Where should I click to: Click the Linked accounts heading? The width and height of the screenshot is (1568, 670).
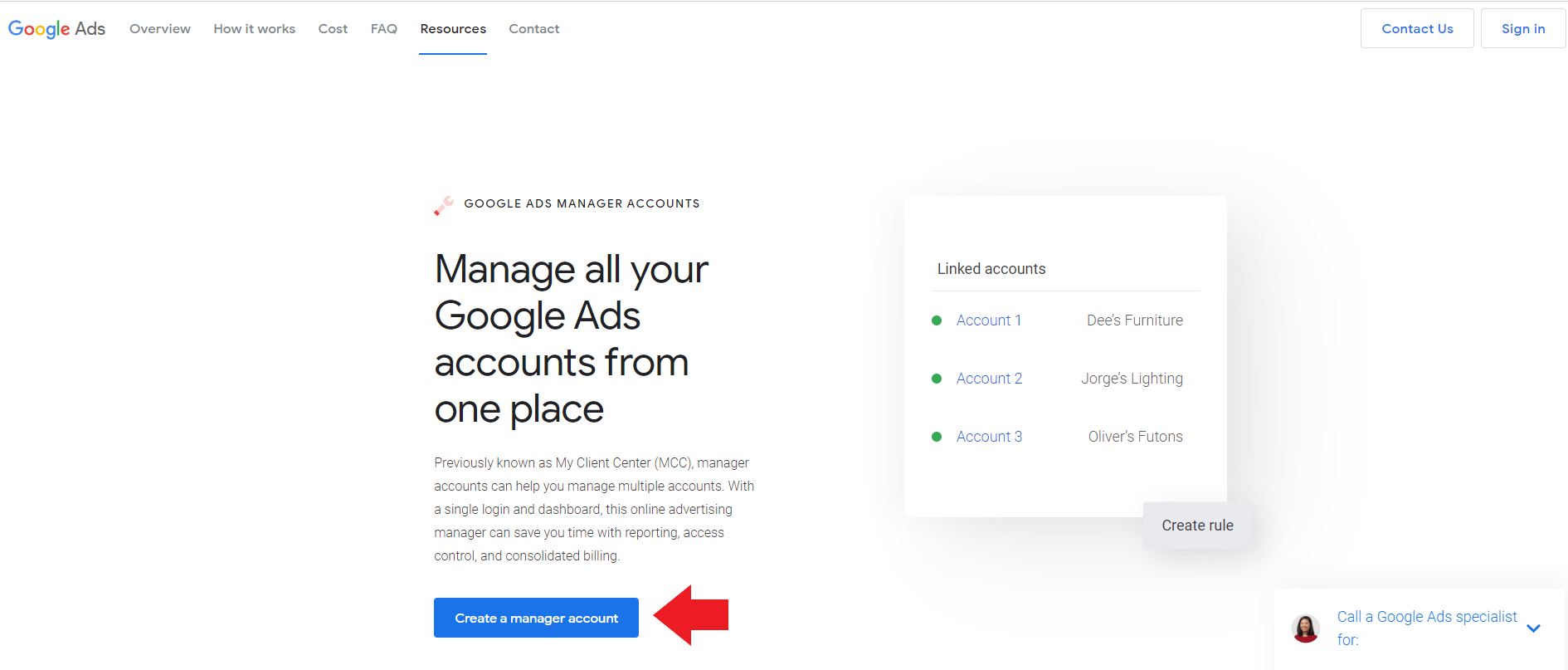click(991, 269)
